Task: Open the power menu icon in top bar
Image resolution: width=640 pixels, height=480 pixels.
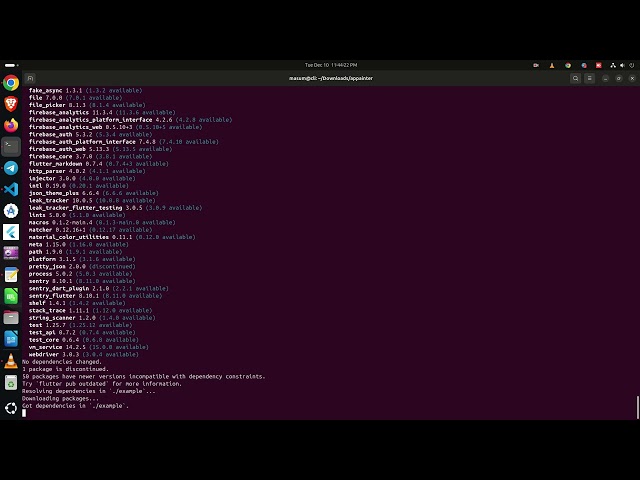Action: tap(631, 65)
